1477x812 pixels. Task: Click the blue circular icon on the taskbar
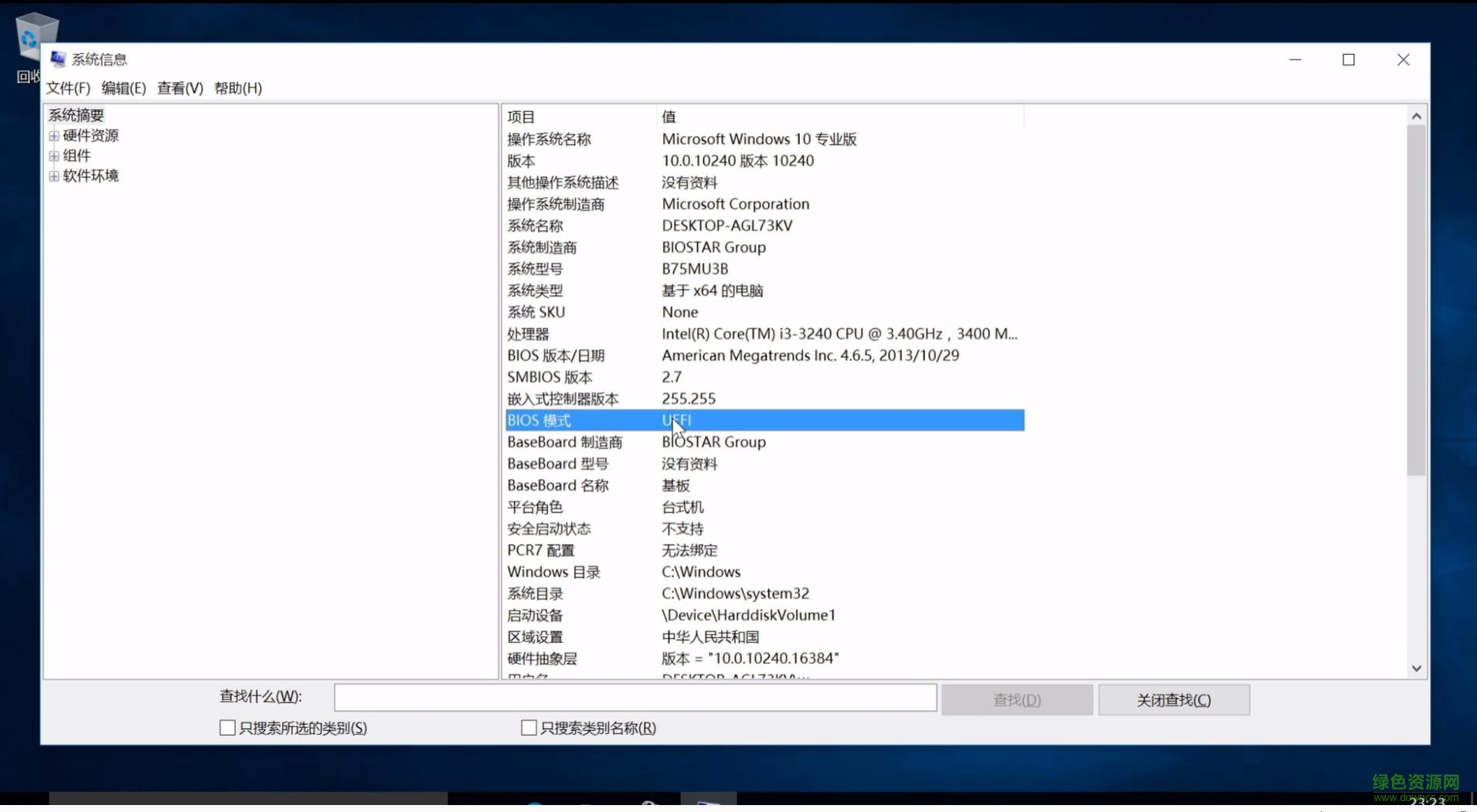[535, 804]
